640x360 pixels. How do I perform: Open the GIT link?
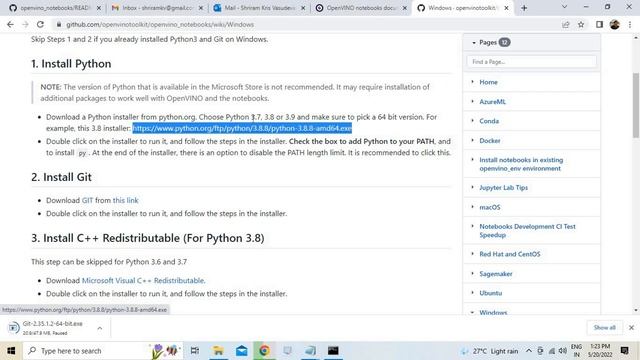pos(87,200)
